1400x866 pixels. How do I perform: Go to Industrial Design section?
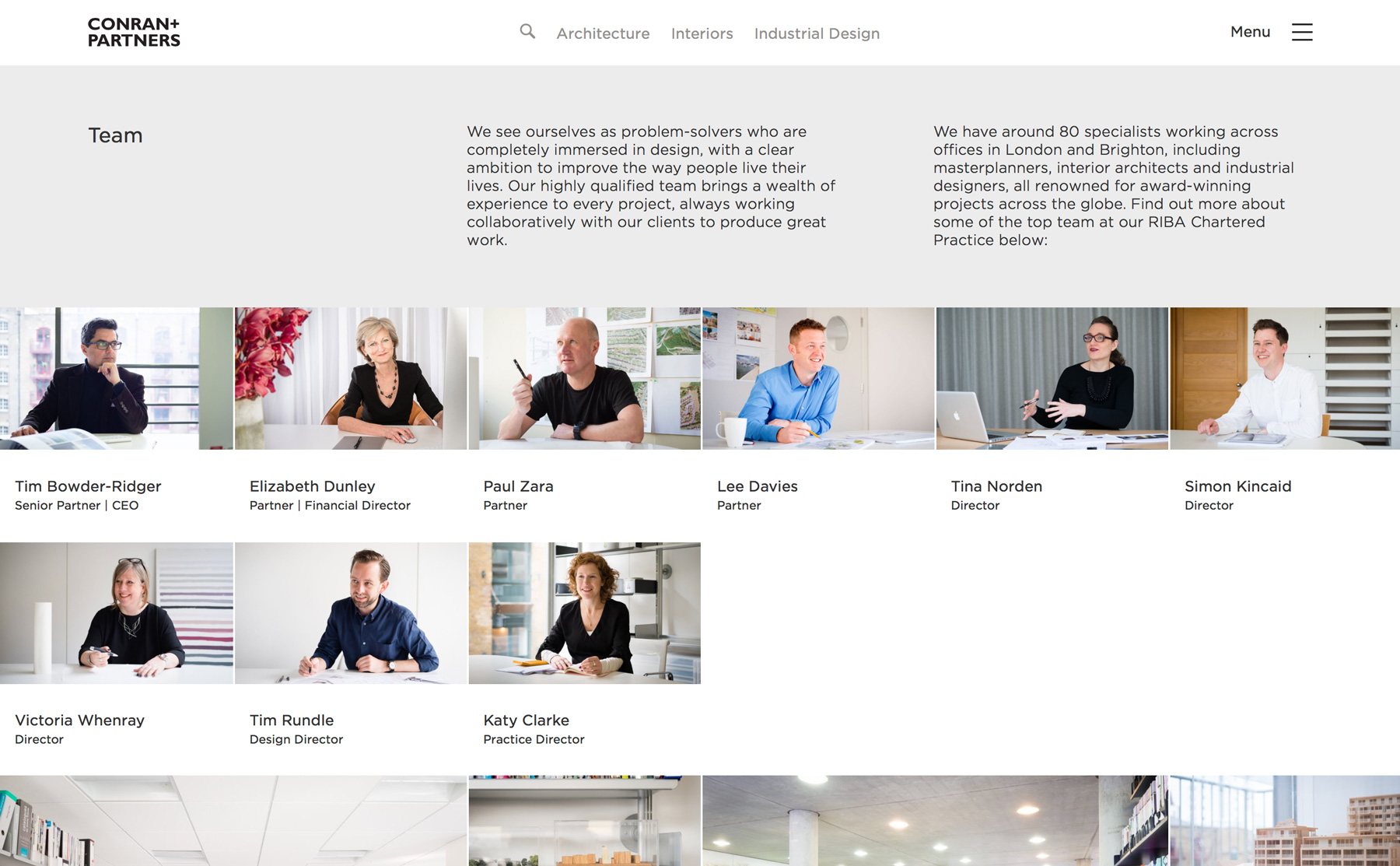817,33
